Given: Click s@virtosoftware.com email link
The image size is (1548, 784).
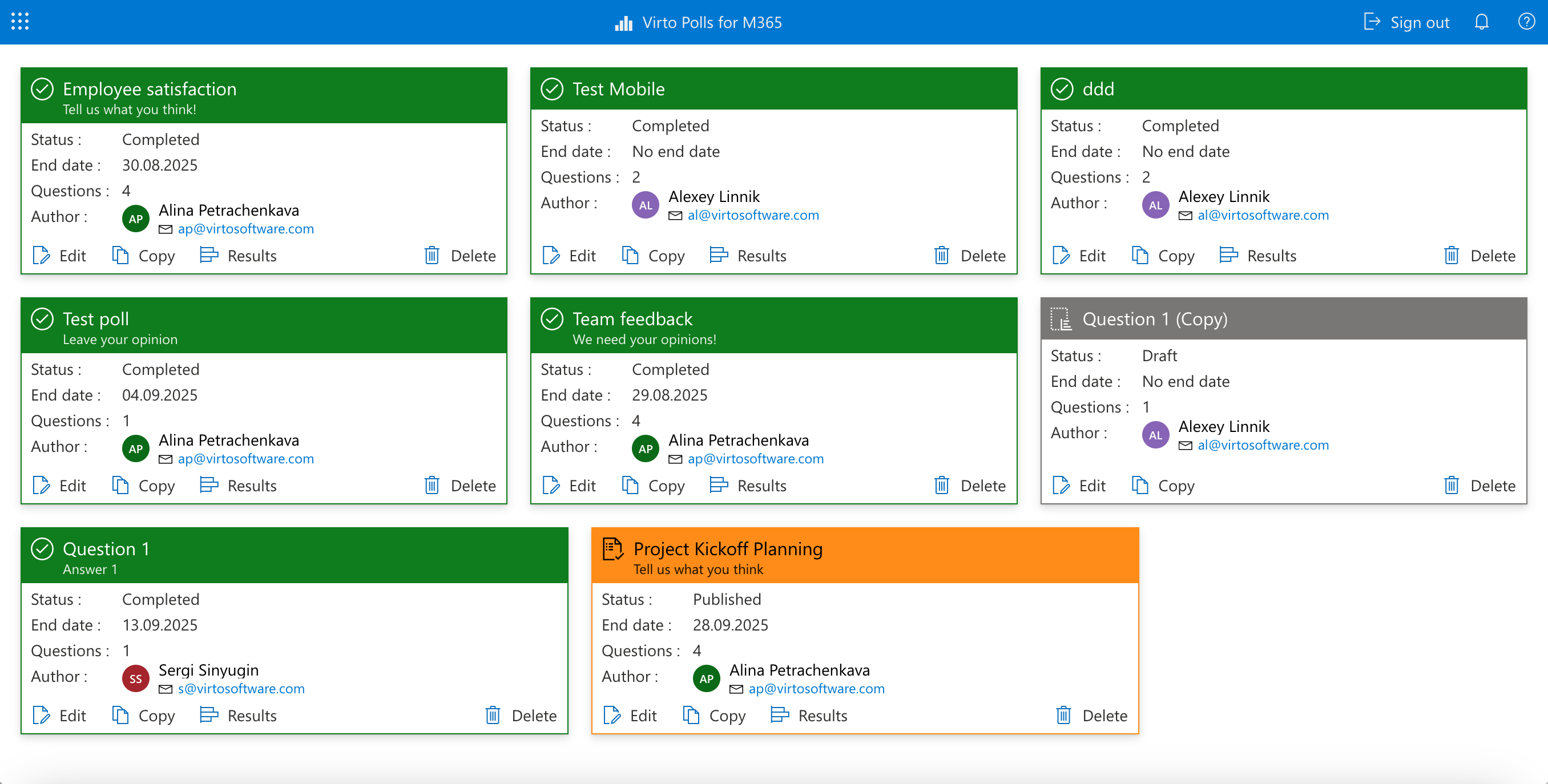Looking at the screenshot, I should tap(241, 689).
